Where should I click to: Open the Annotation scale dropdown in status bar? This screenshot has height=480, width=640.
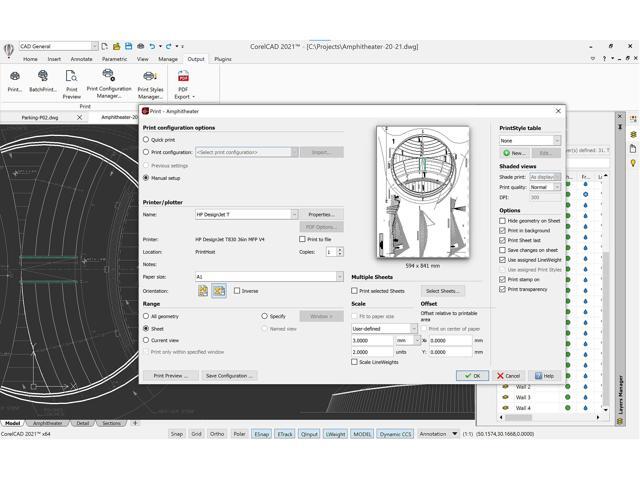tap(454, 433)
